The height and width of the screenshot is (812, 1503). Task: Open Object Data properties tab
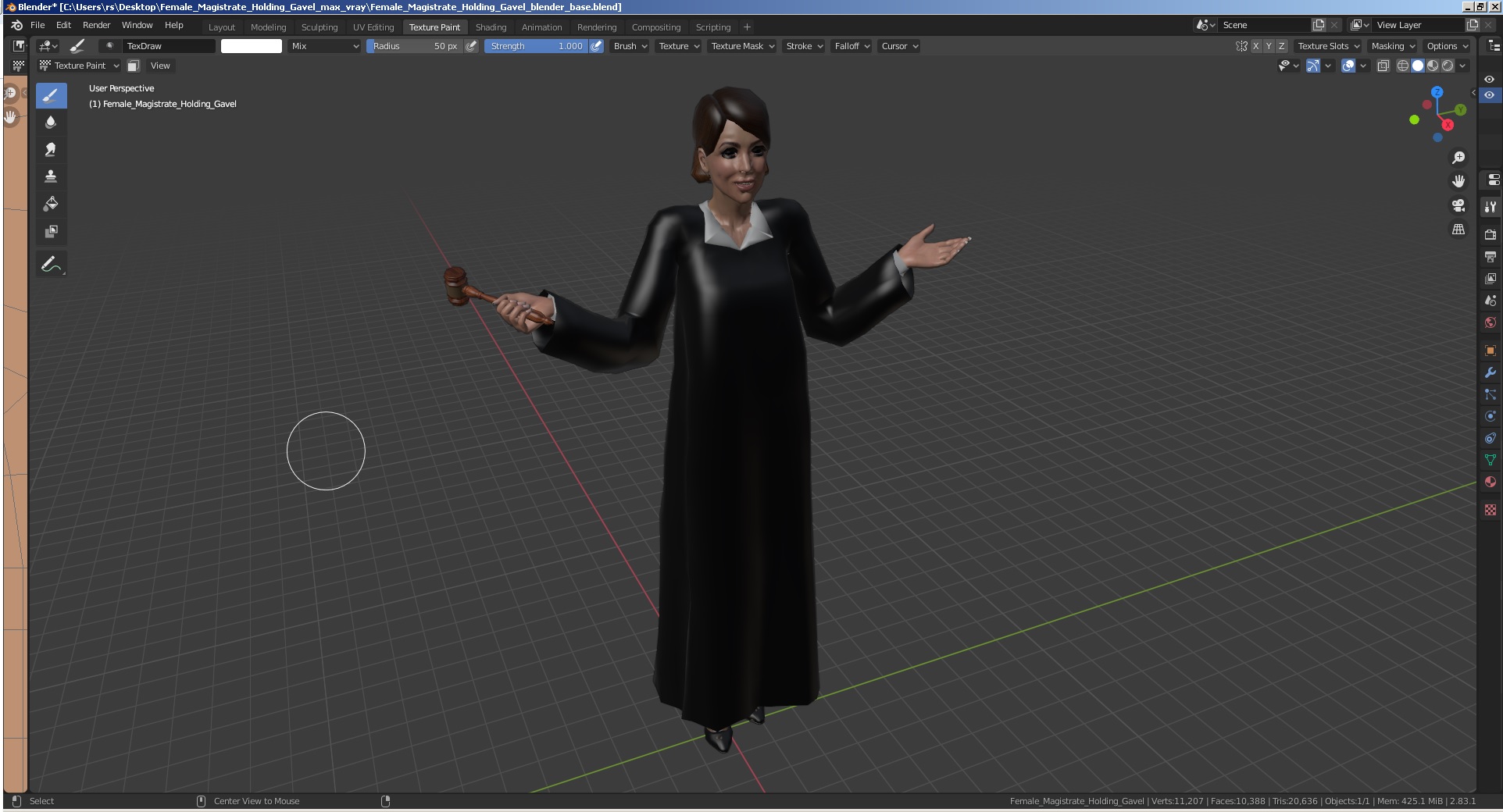pyautogui.click(x=1491, y=460)
